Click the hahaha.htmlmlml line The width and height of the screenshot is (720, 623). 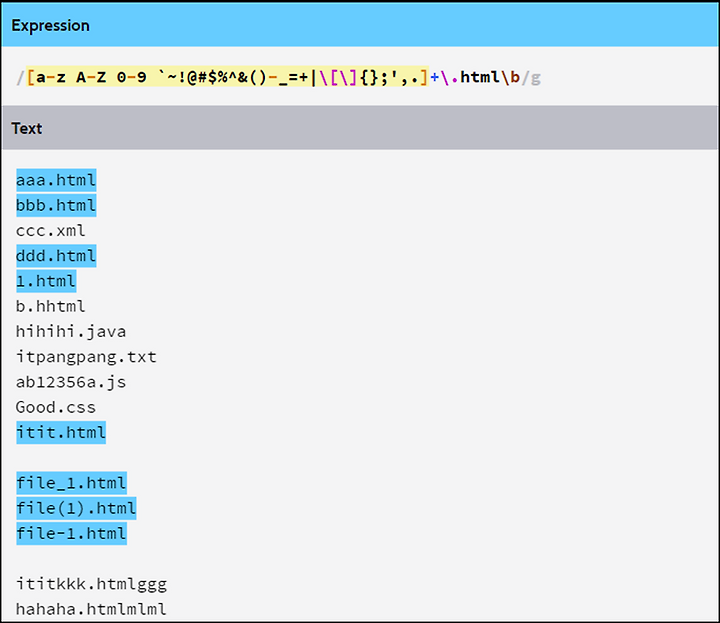91,609
